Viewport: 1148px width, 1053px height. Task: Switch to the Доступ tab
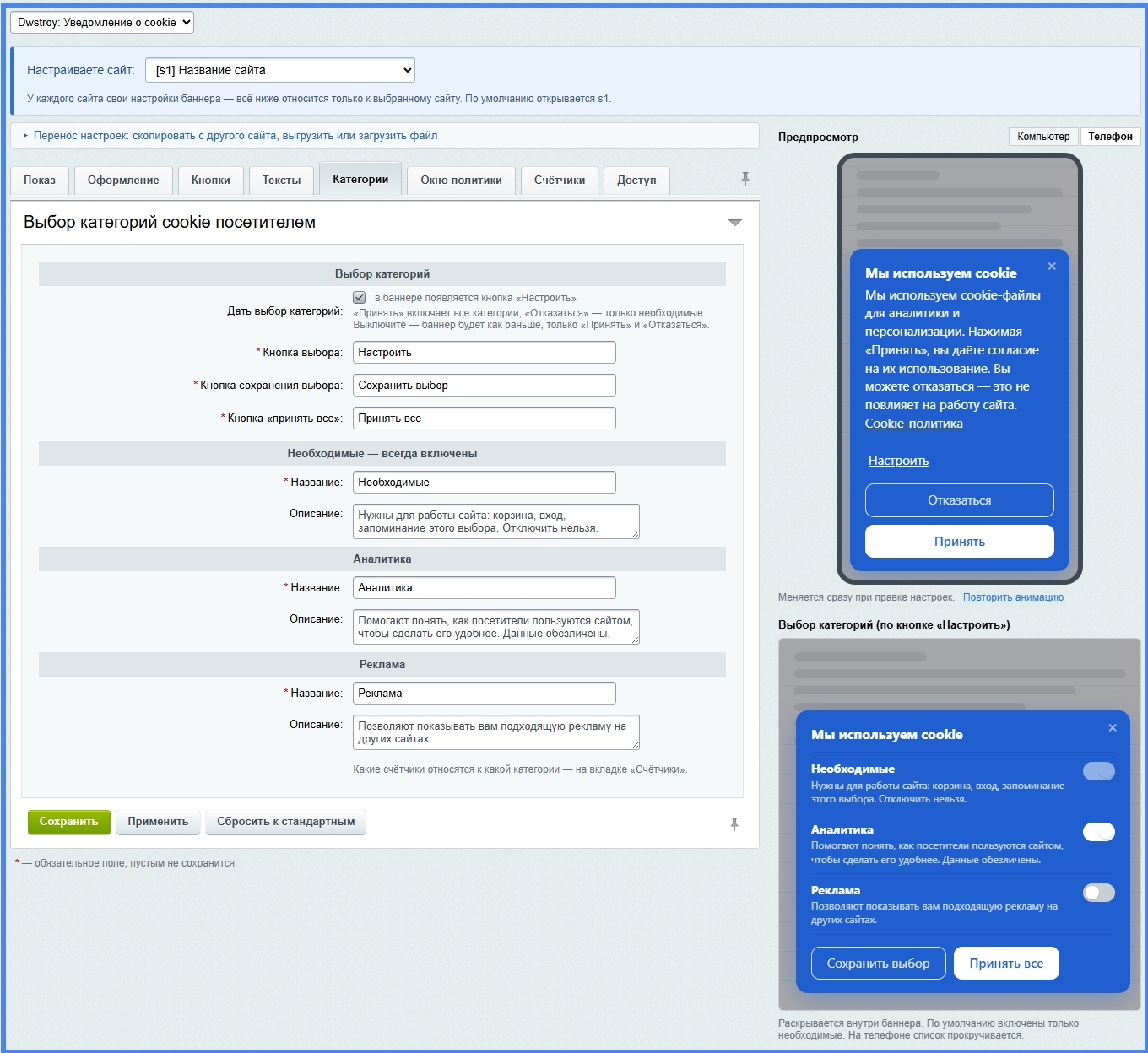coord(636,181)
